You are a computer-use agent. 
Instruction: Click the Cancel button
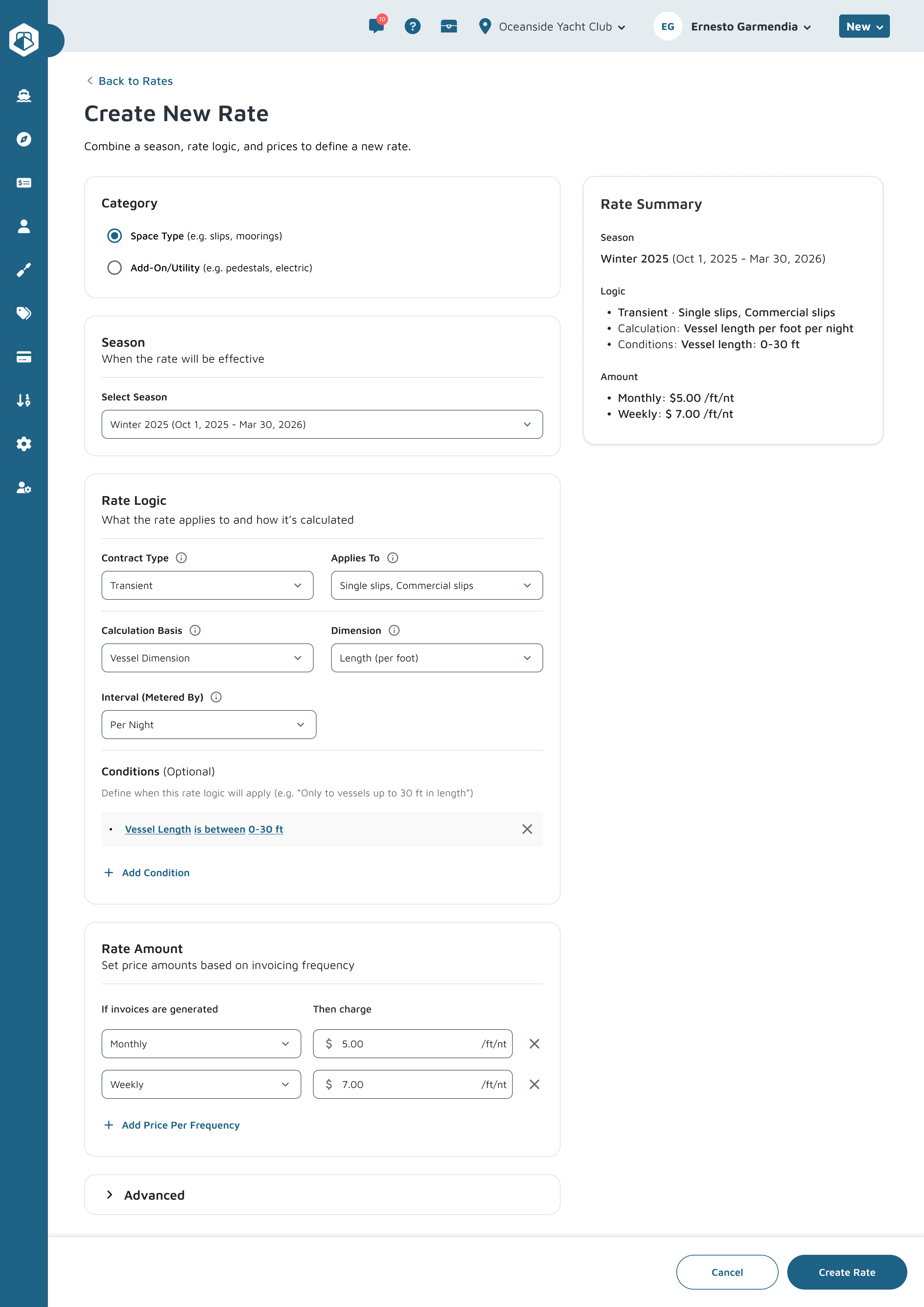click(727, 1272)
